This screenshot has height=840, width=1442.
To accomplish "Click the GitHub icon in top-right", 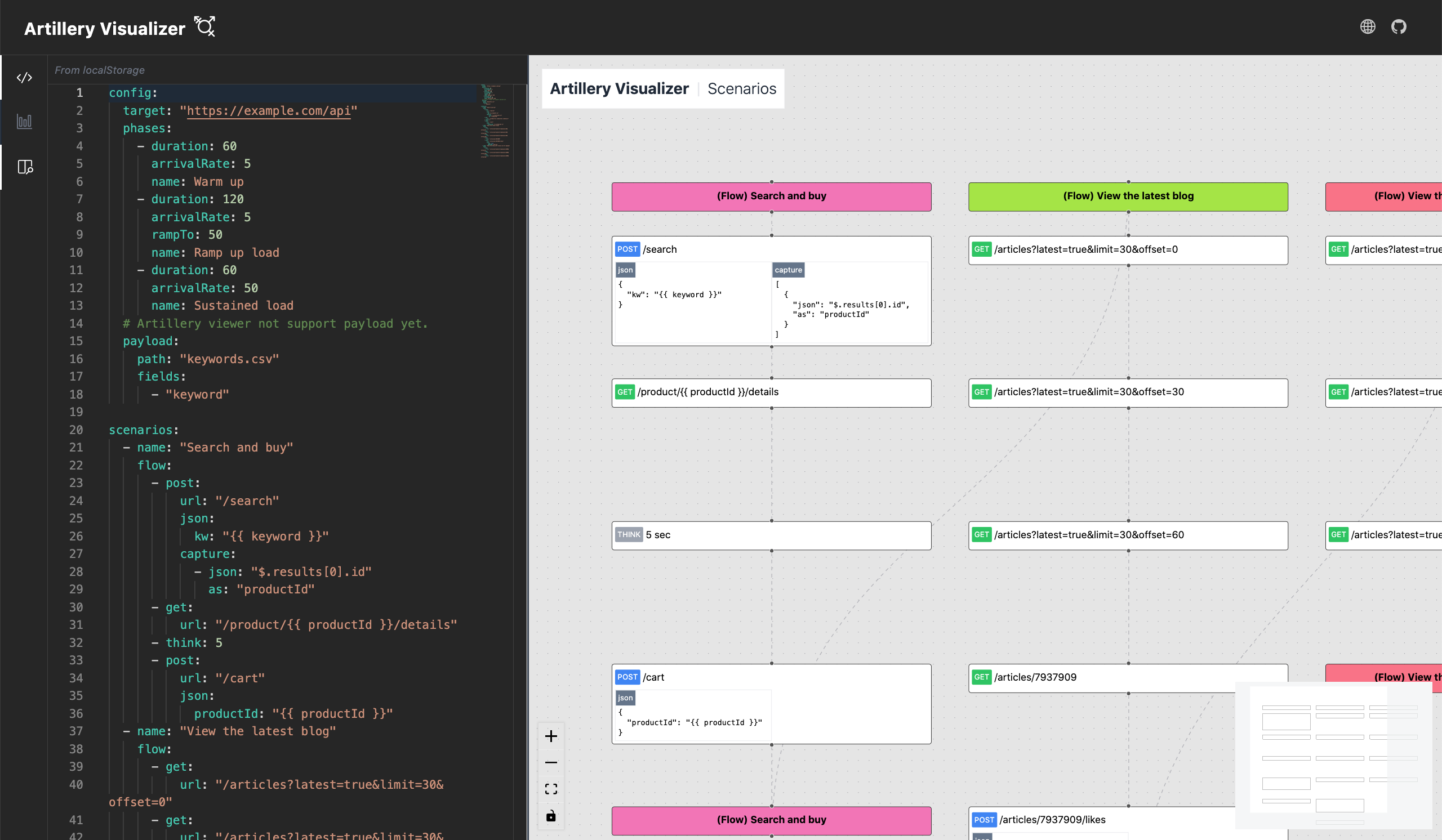I will point(1398,27).
